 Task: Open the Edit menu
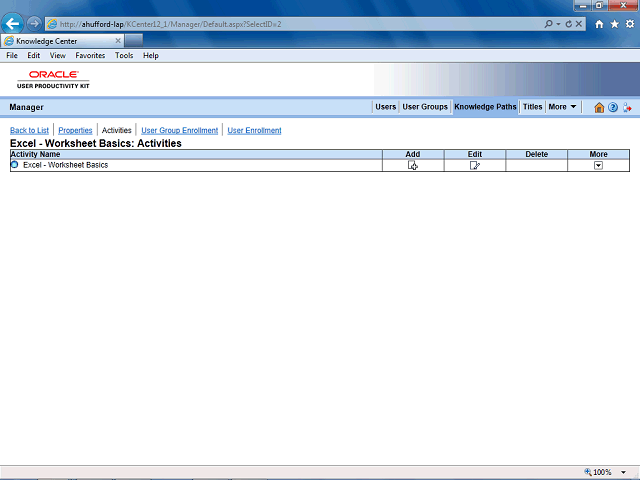click(33, 56)
